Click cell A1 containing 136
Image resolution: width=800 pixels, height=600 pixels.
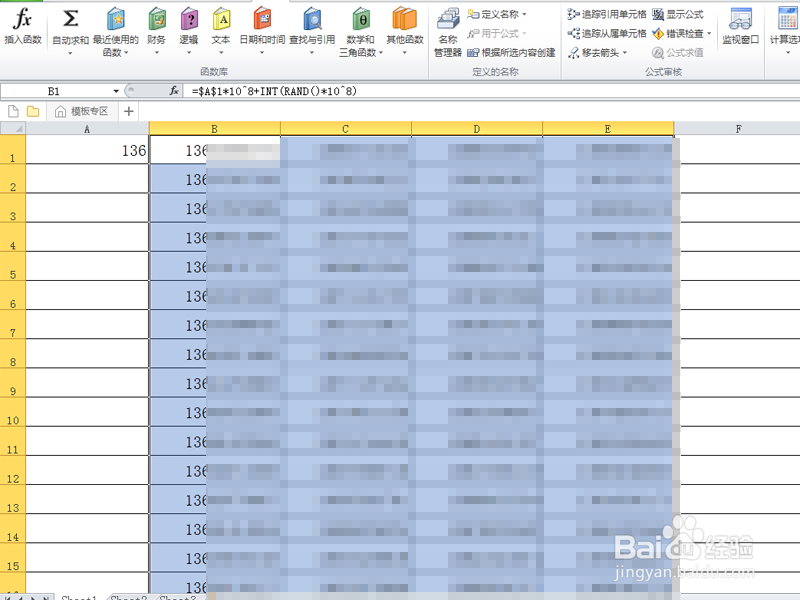(87, 149)
